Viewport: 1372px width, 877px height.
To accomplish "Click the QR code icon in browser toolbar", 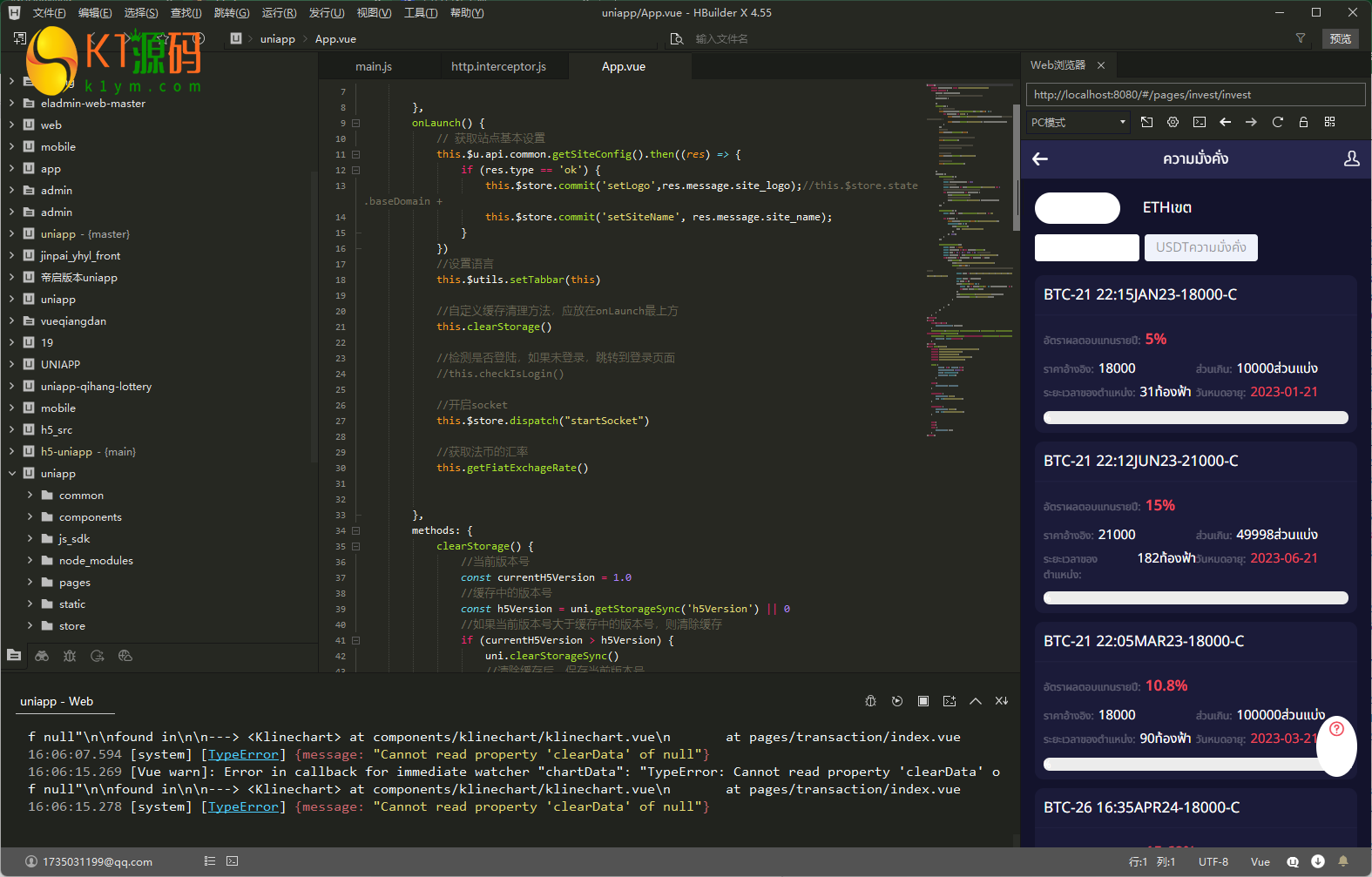I will click(x=1329, y=122).
